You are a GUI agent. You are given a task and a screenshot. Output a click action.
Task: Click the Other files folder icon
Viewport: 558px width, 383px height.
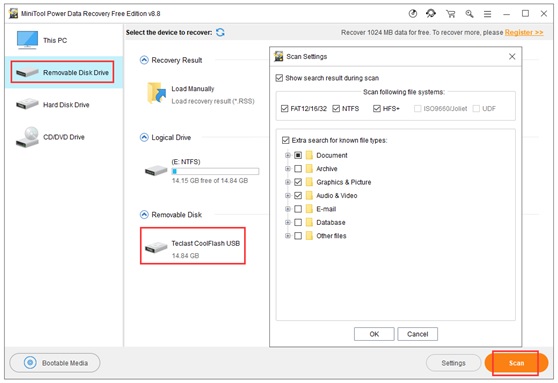(309, 236)
